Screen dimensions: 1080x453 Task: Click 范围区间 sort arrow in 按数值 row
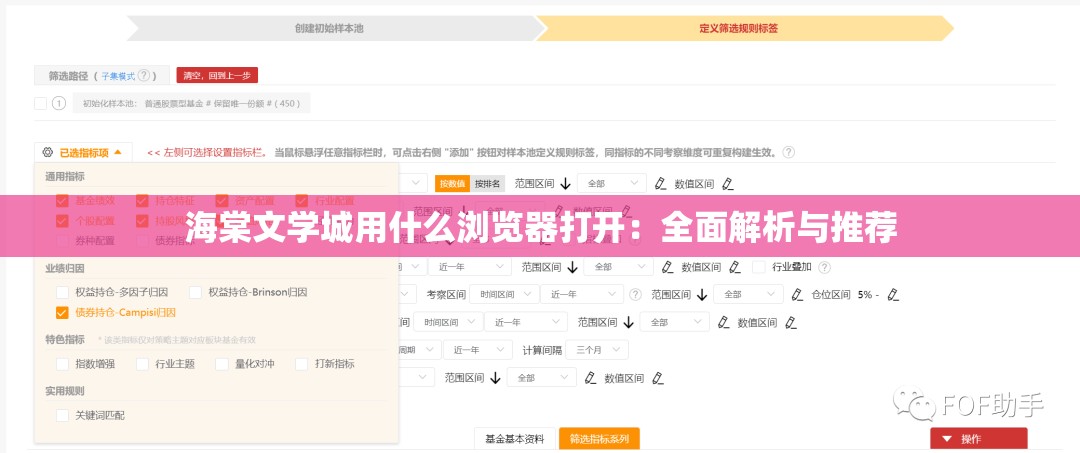(565, 183)
